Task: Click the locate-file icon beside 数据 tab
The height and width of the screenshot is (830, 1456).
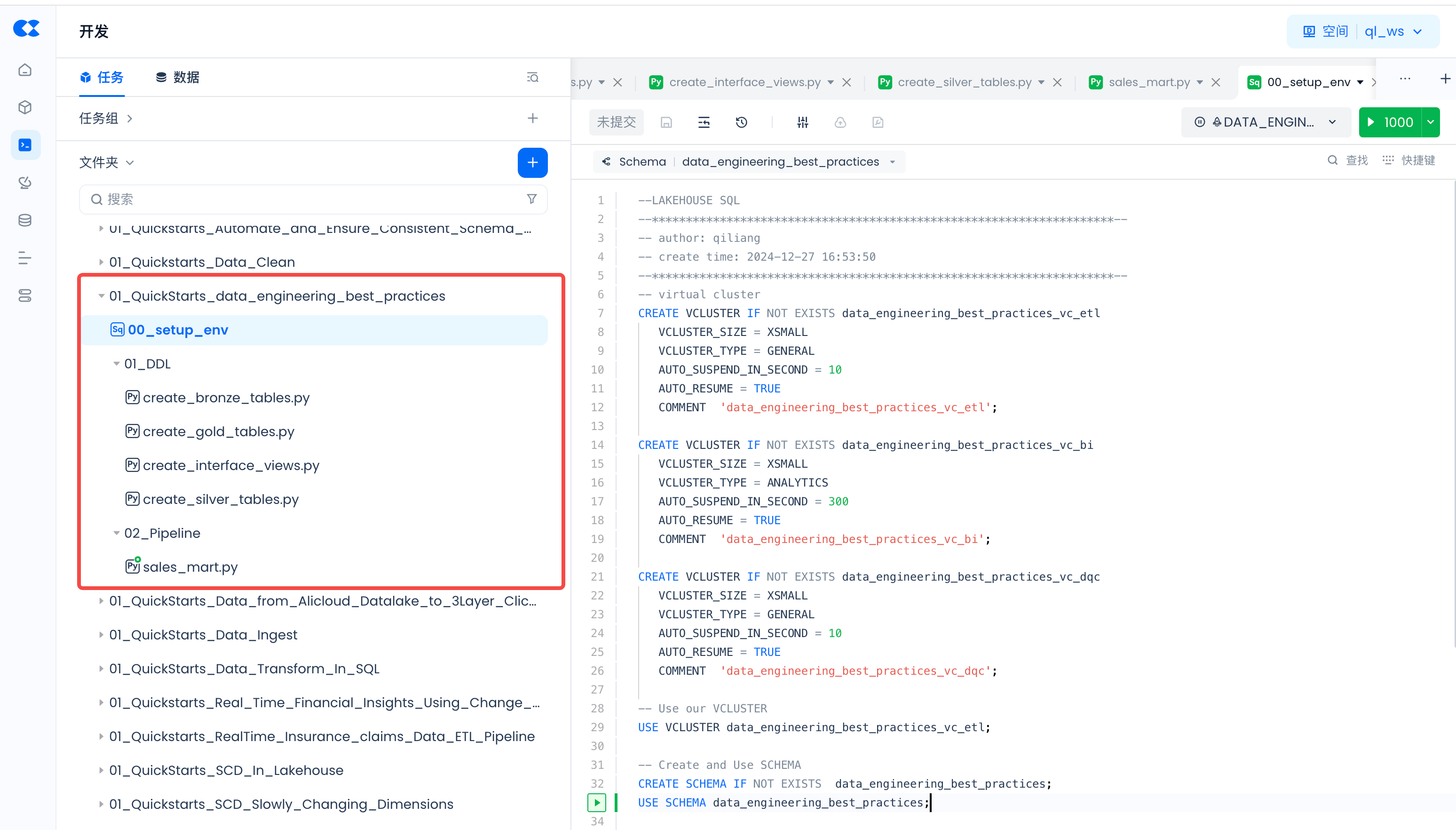Action: pyautogui.click(x=532, y=78)
